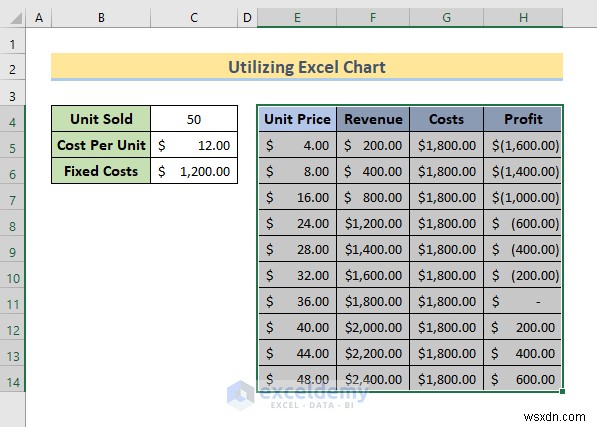Select unit price cell 28.00
Screen dimensions: 597x427
(x=297, y=249)
